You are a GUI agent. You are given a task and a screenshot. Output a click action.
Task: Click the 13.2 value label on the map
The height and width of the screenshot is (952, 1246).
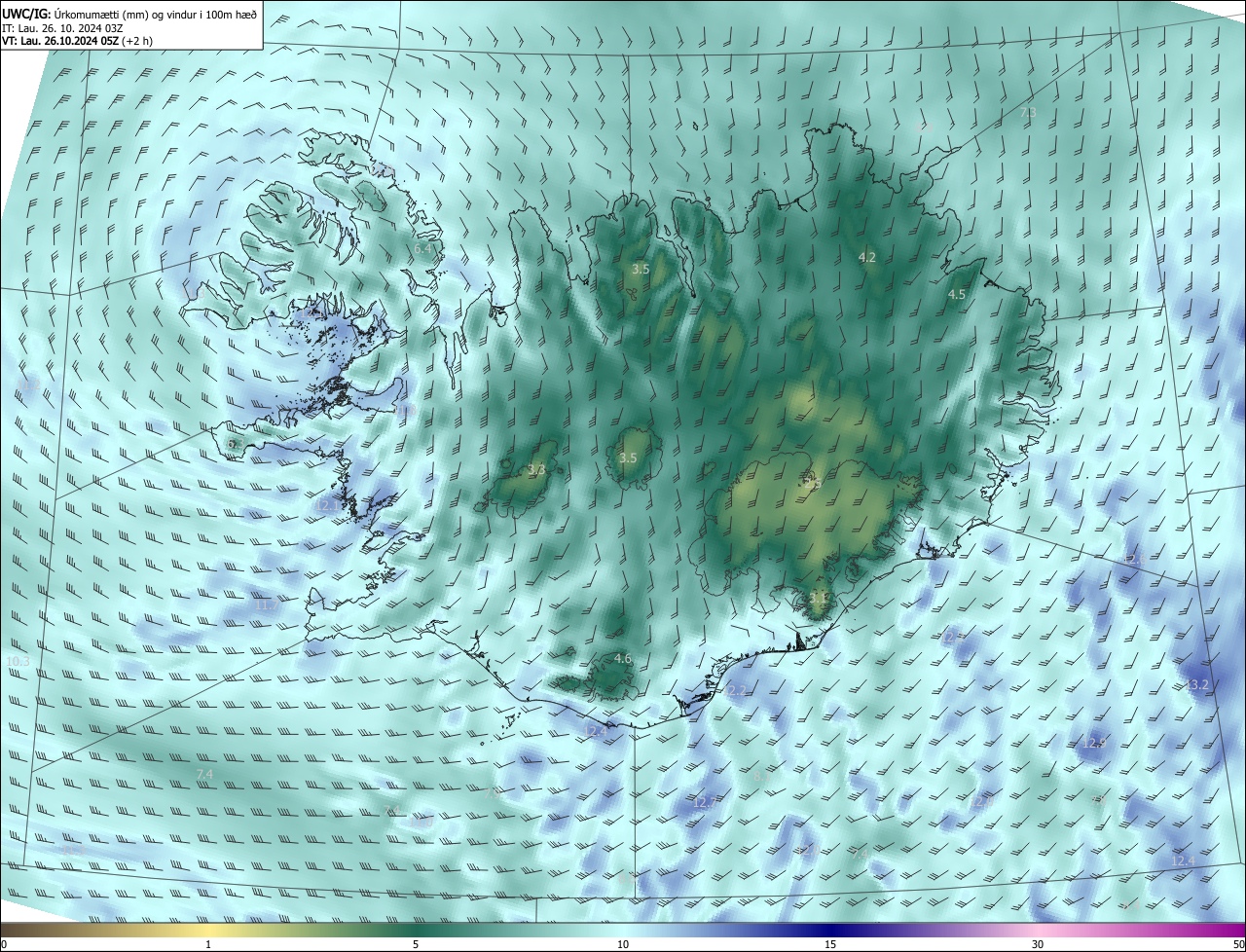[x=1197, y=685]
